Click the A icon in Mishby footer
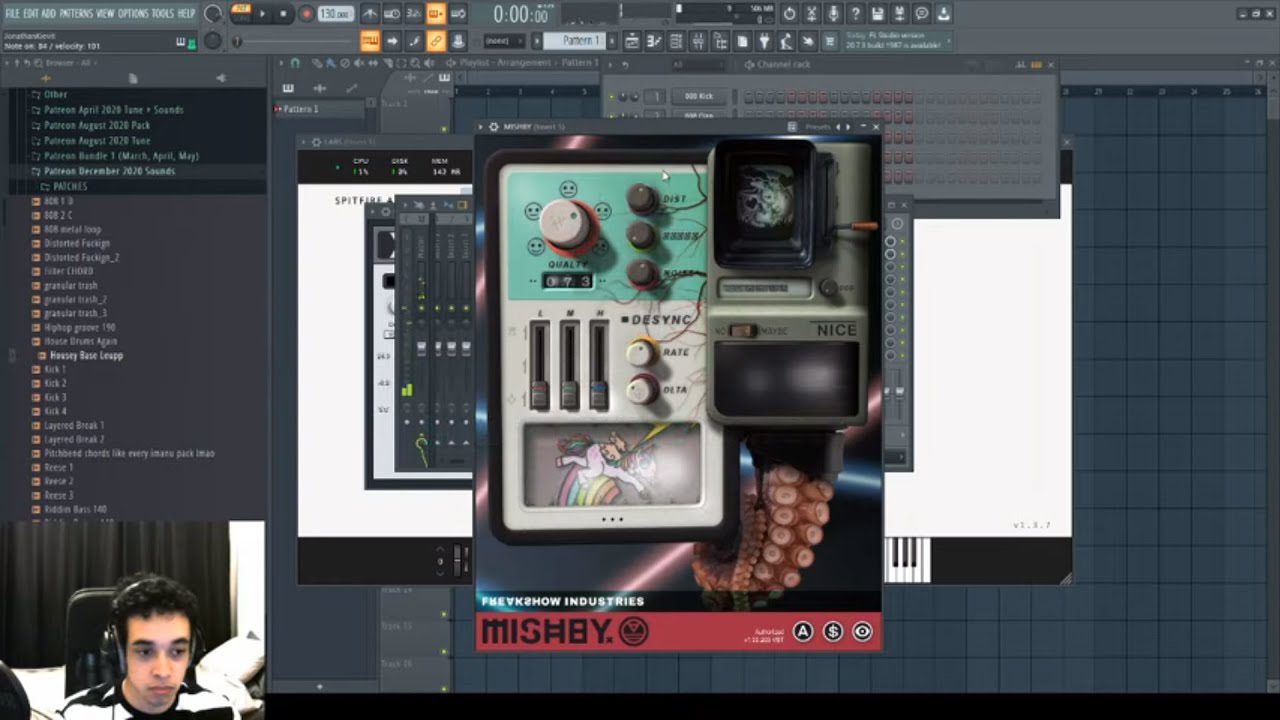The width and height of the screenshot is (1280, 720). click(x=803, y=631)
